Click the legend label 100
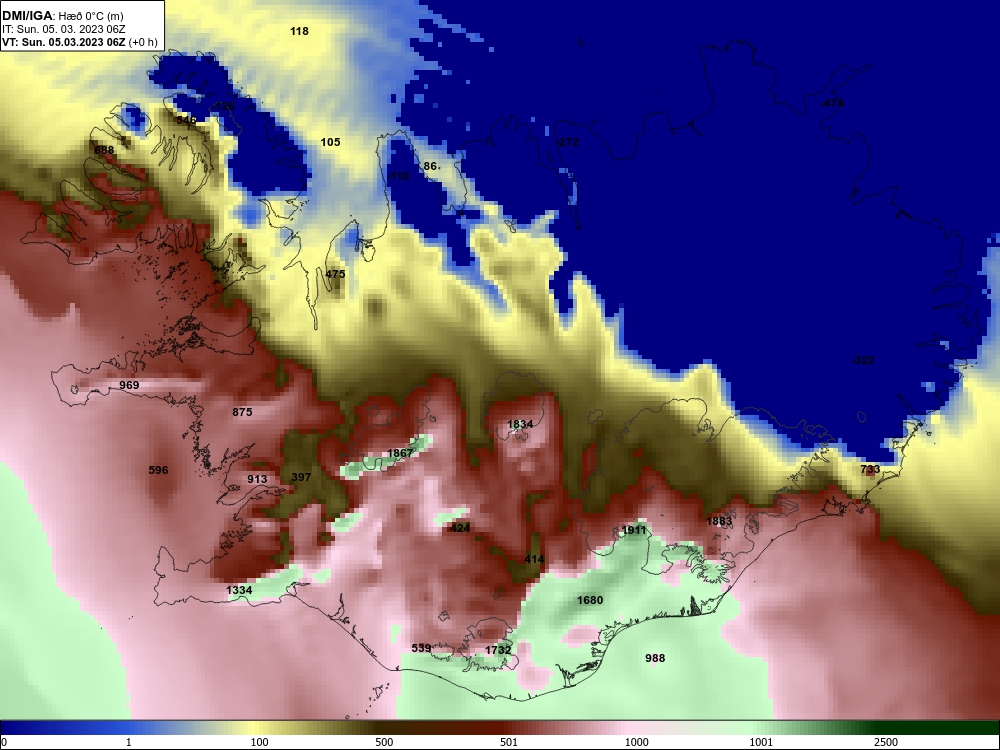Image resolution: width=1000 pixels, height=750 pixels. tap(259, 742)
